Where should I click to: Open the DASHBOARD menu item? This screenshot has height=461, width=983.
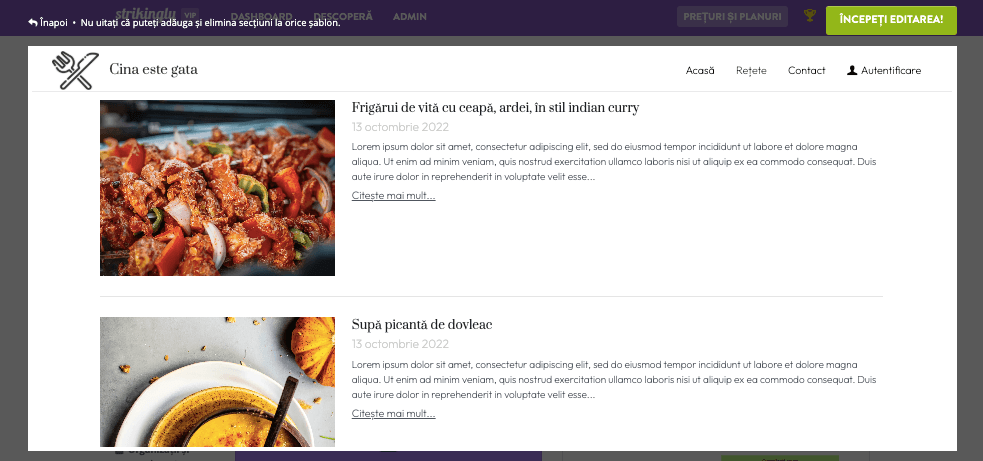point(261,16)
